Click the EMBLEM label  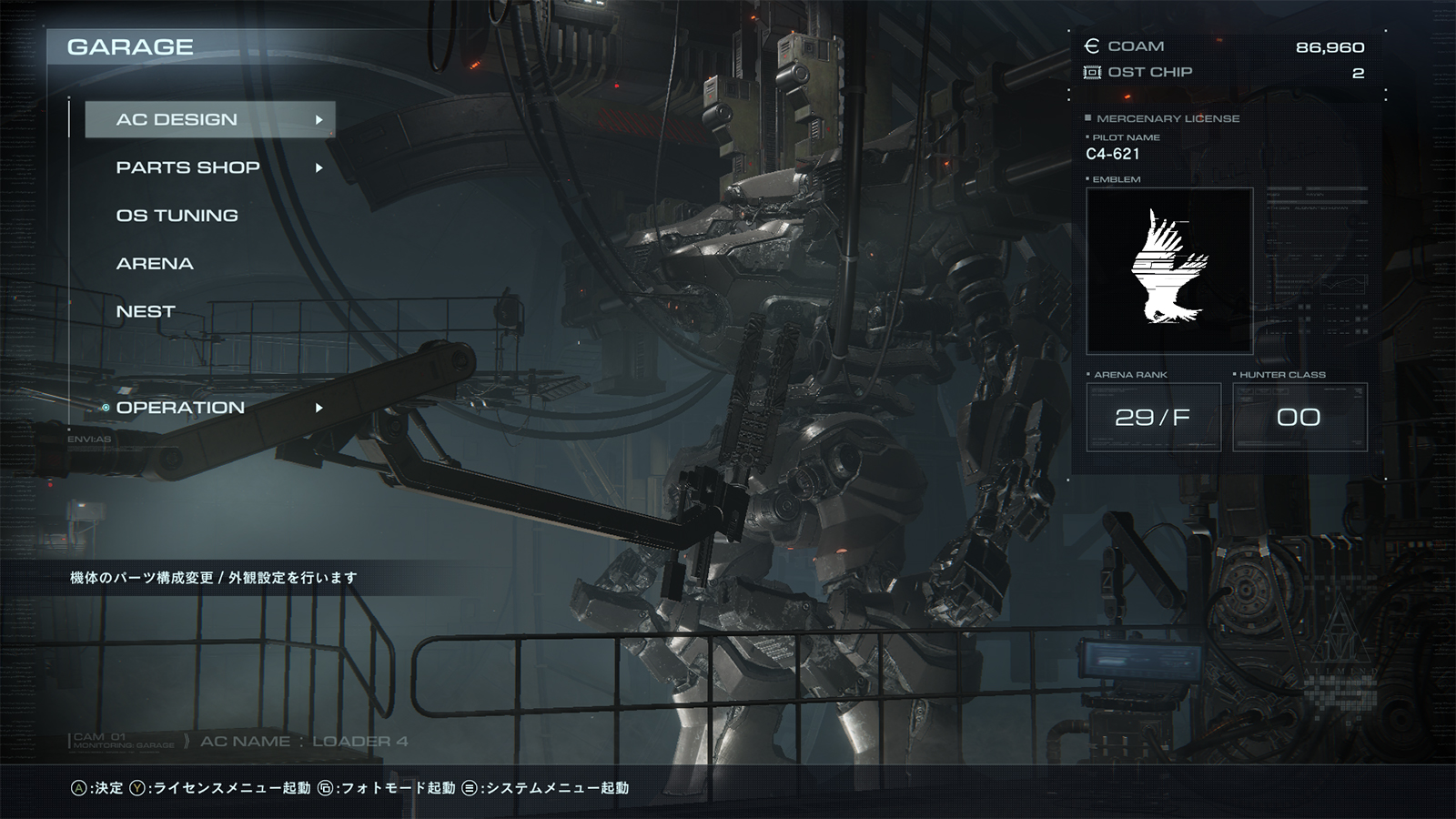[x=1116, y=179]
